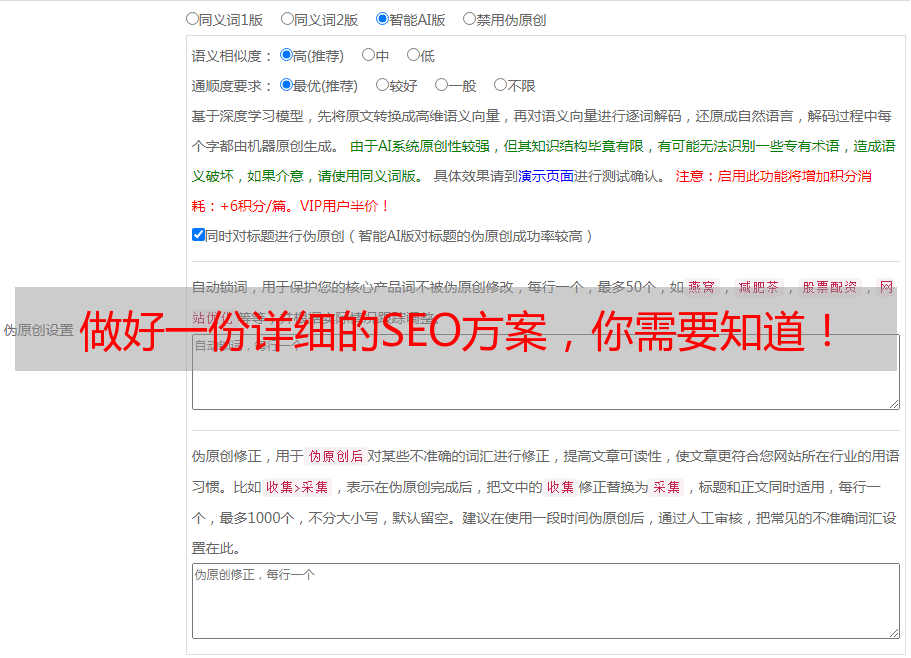The image size is (911, 658).
Task: Click the 自动锁词 textarea resize handle
Action: 894,404
